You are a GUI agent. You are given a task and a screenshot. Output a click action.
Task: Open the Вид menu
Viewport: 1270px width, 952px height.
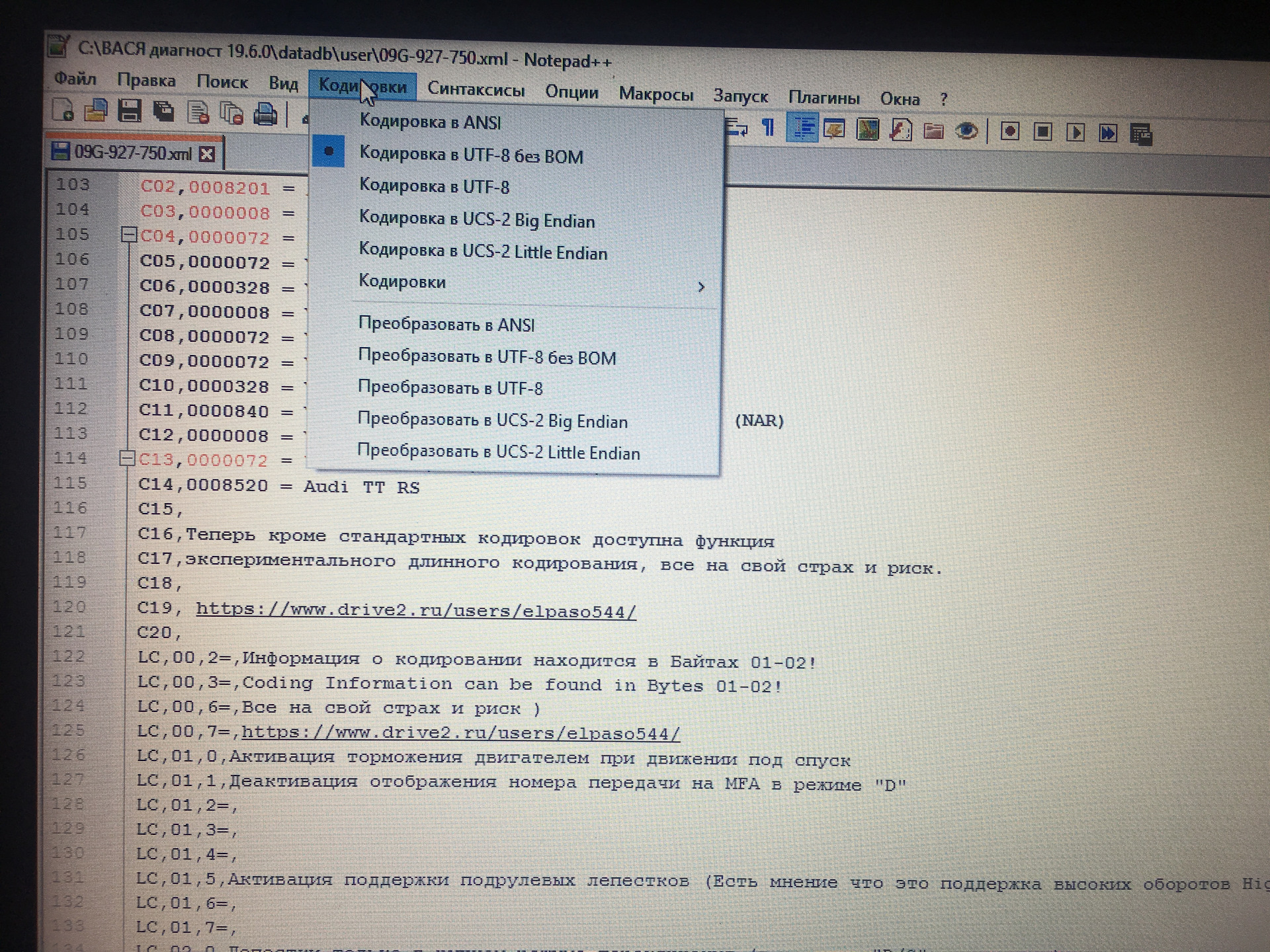(x=284, y=83)
